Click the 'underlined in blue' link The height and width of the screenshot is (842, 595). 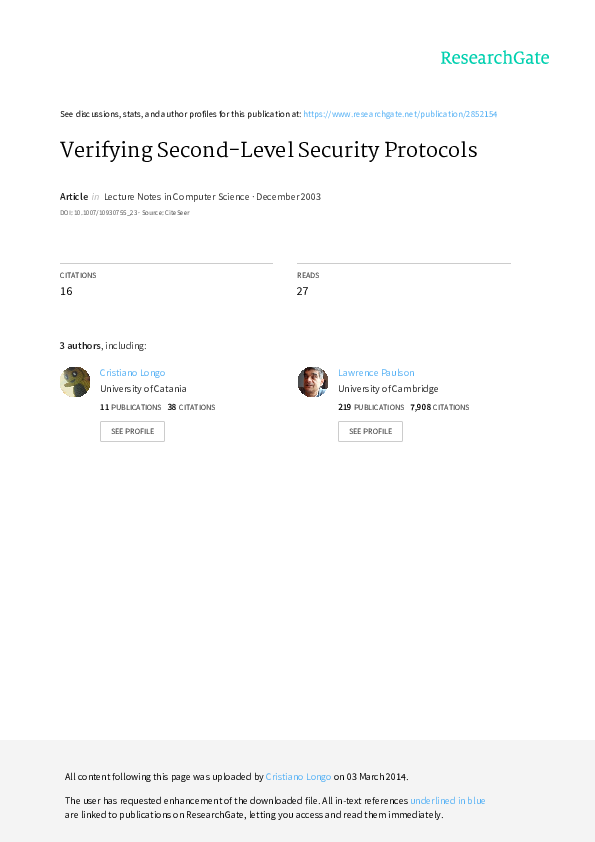click(448, 801)
